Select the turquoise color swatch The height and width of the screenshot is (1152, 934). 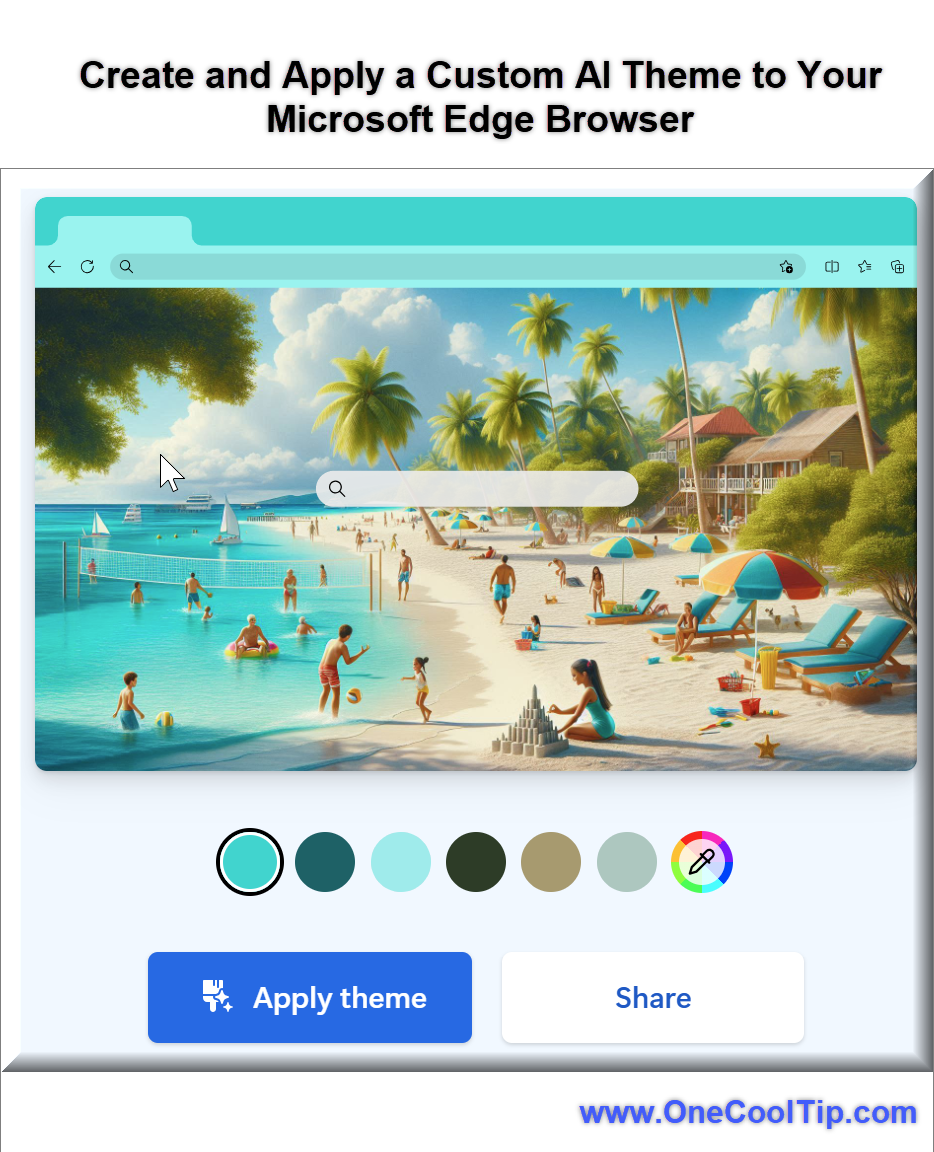(250, 862)
